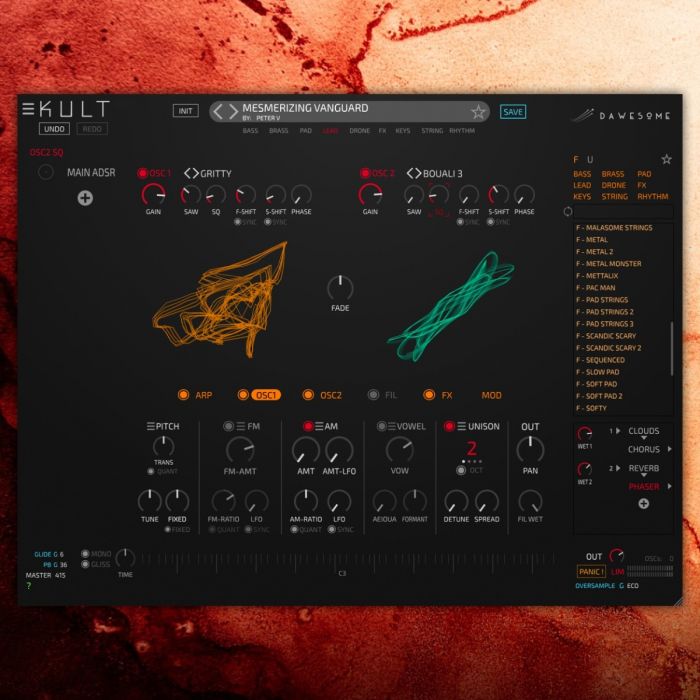
Task: Click the INIT button
Action: click(x=186, y=111)
